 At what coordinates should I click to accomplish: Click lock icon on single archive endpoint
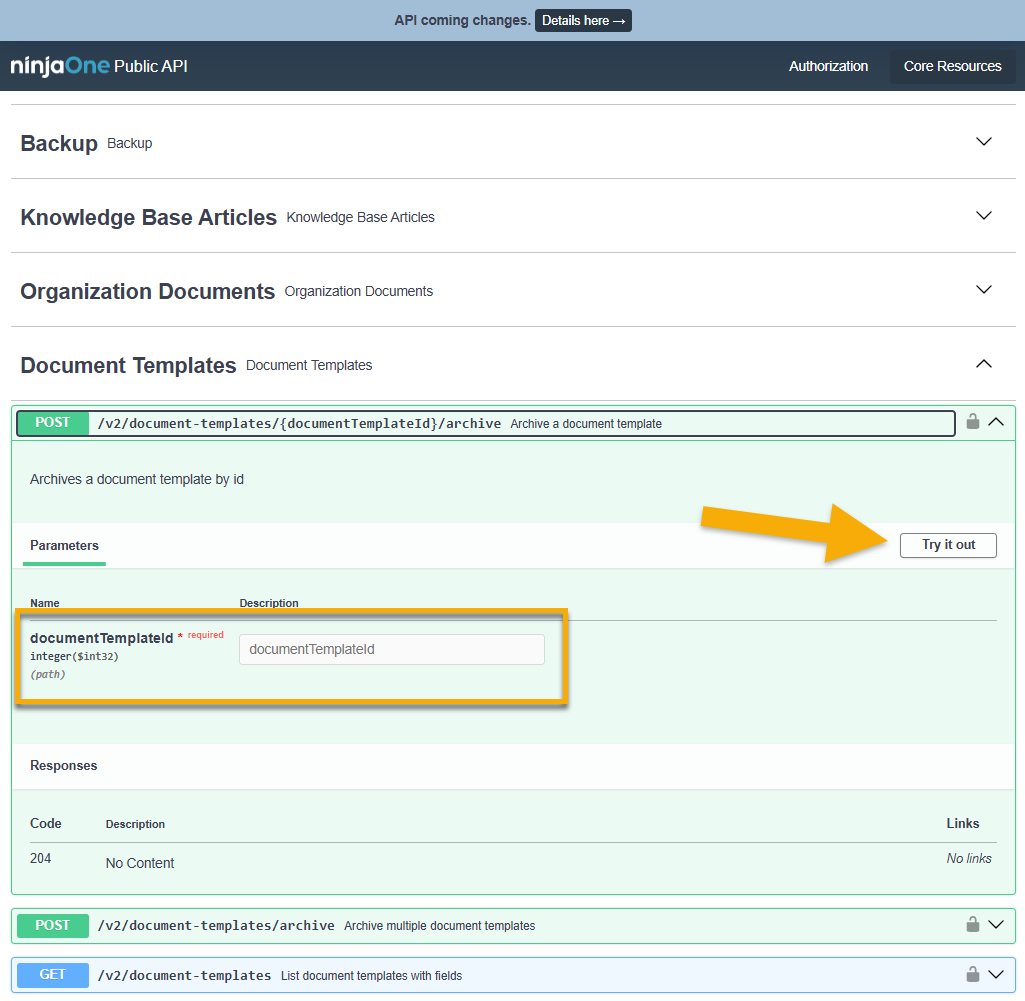point(972,422)
